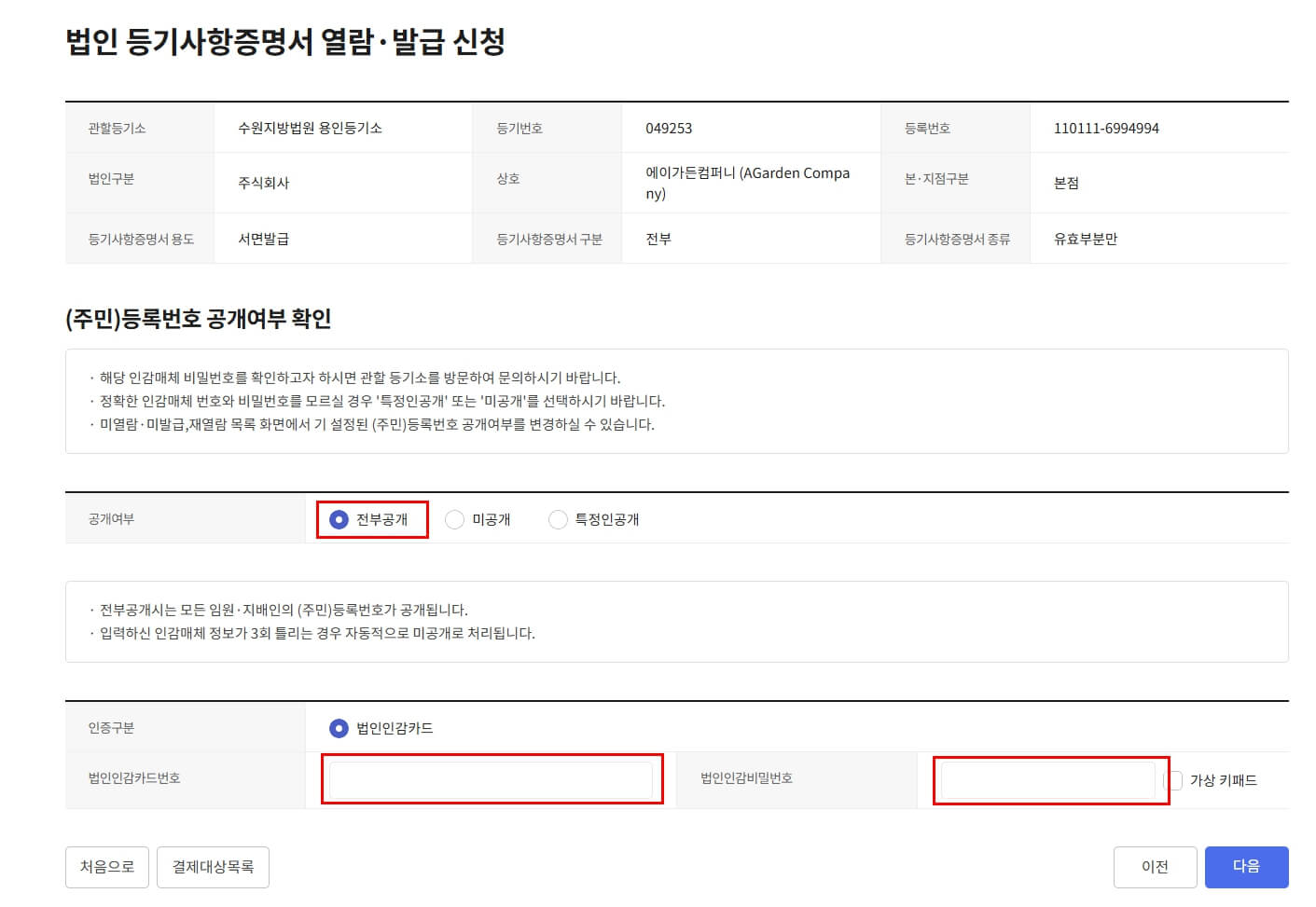Click the 본점 head office classification cell

(1063, 183)
